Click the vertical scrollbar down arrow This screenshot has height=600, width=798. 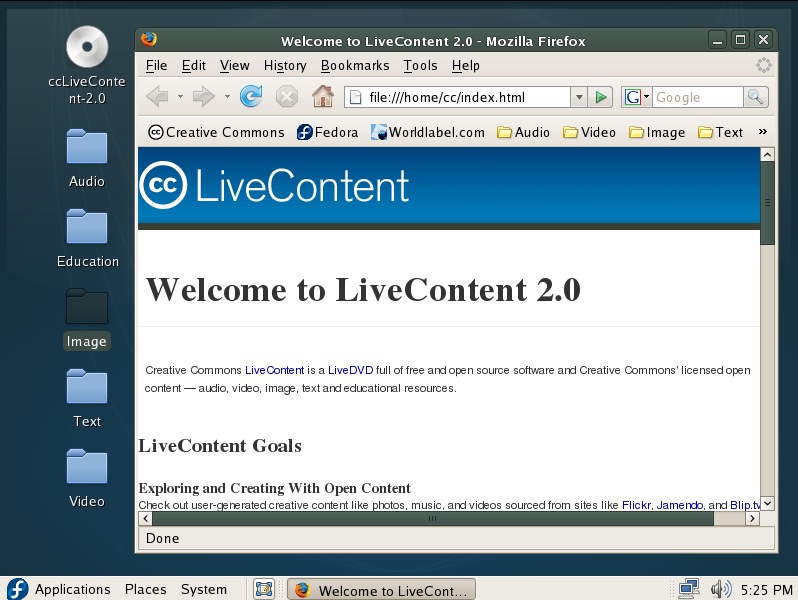pyautogui.click(x=767, y=503)
